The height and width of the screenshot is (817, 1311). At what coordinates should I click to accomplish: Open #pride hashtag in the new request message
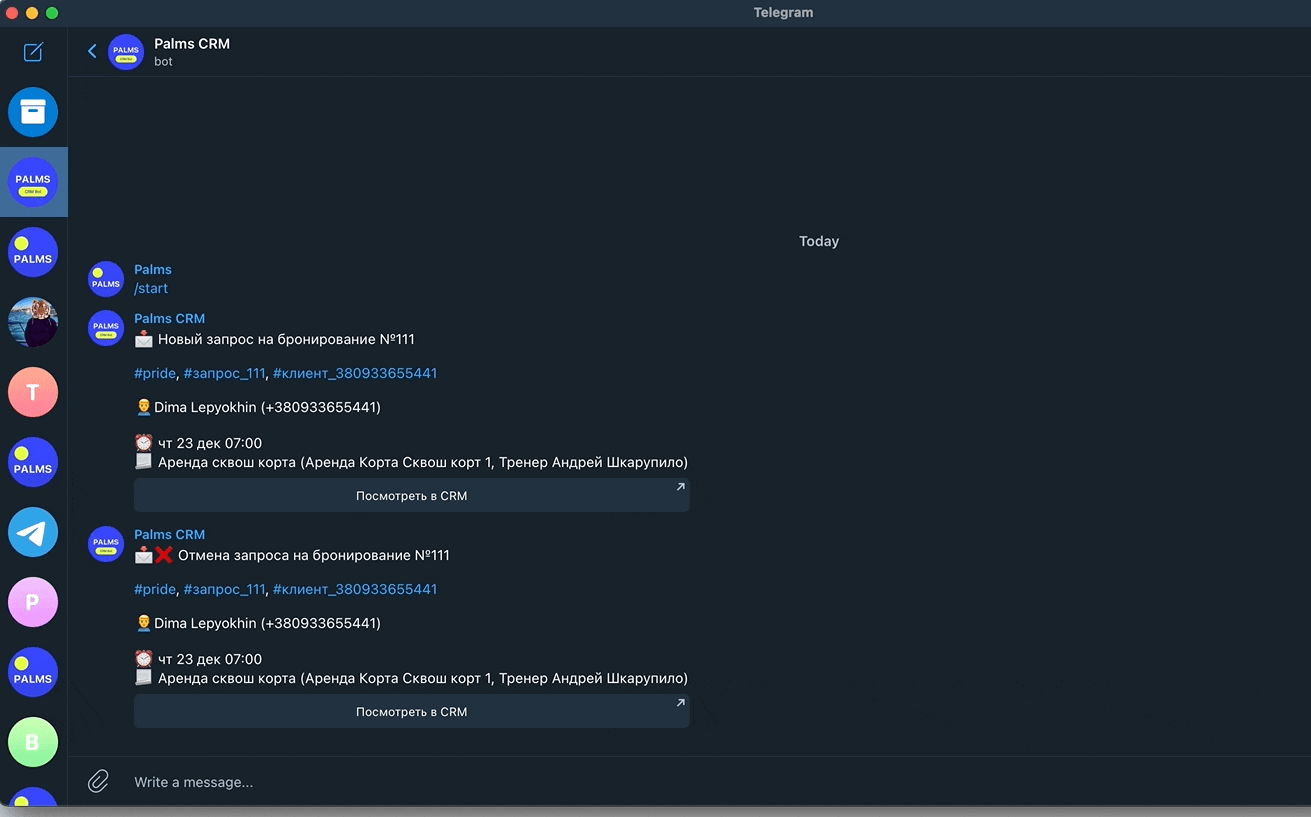155,373
